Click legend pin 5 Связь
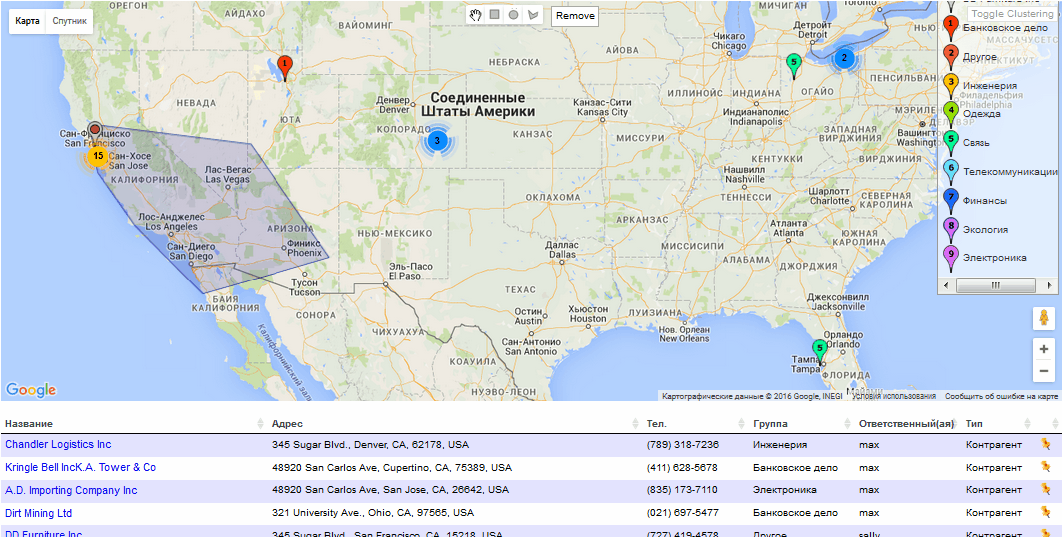Image resolution: width=1062 pixels, height=537 pixels. tap(951, 143)
